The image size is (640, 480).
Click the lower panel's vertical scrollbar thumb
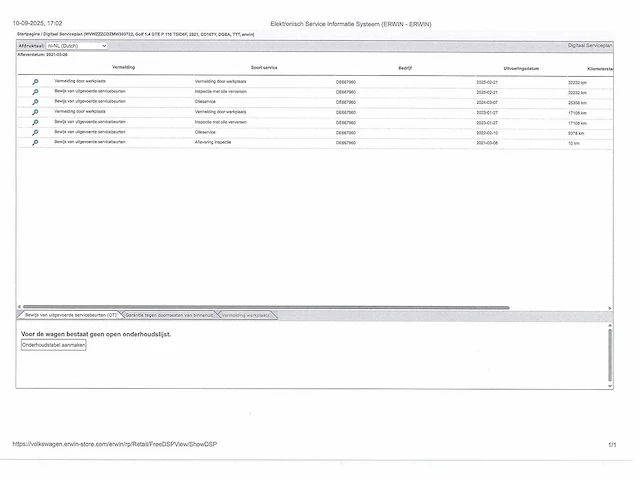coord(610,354)
